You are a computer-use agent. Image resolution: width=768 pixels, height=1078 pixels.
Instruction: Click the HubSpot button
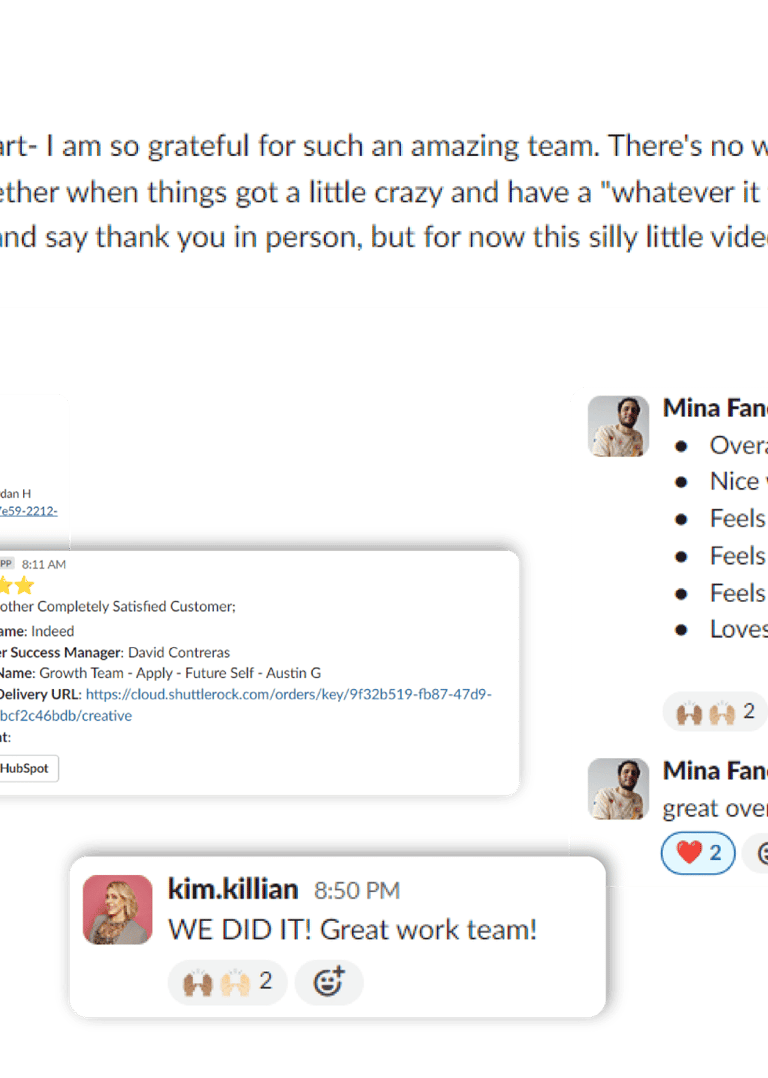pyautogui.click(x=26, y=769)
